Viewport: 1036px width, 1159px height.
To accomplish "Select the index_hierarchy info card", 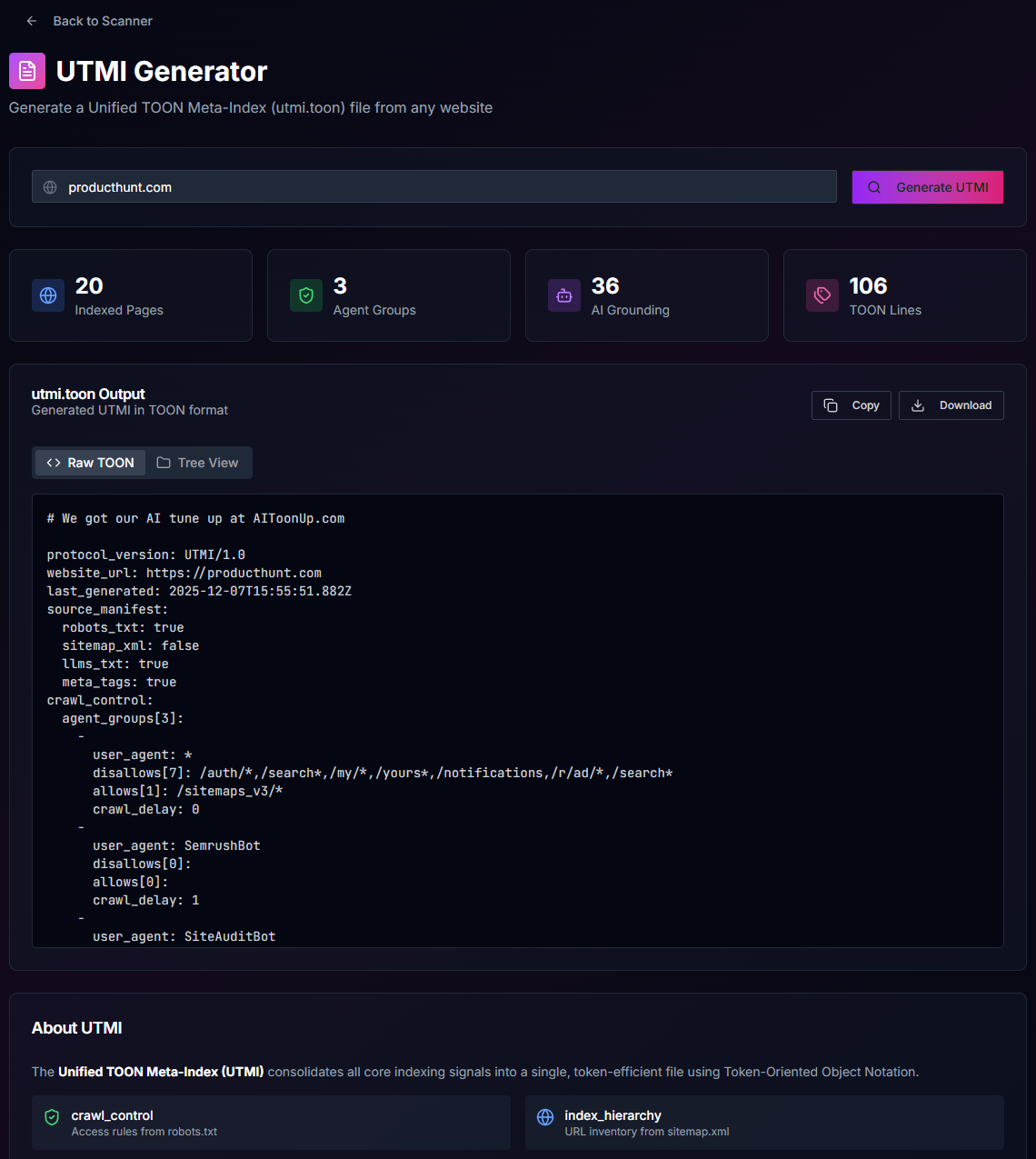I will click(764, 1123).
